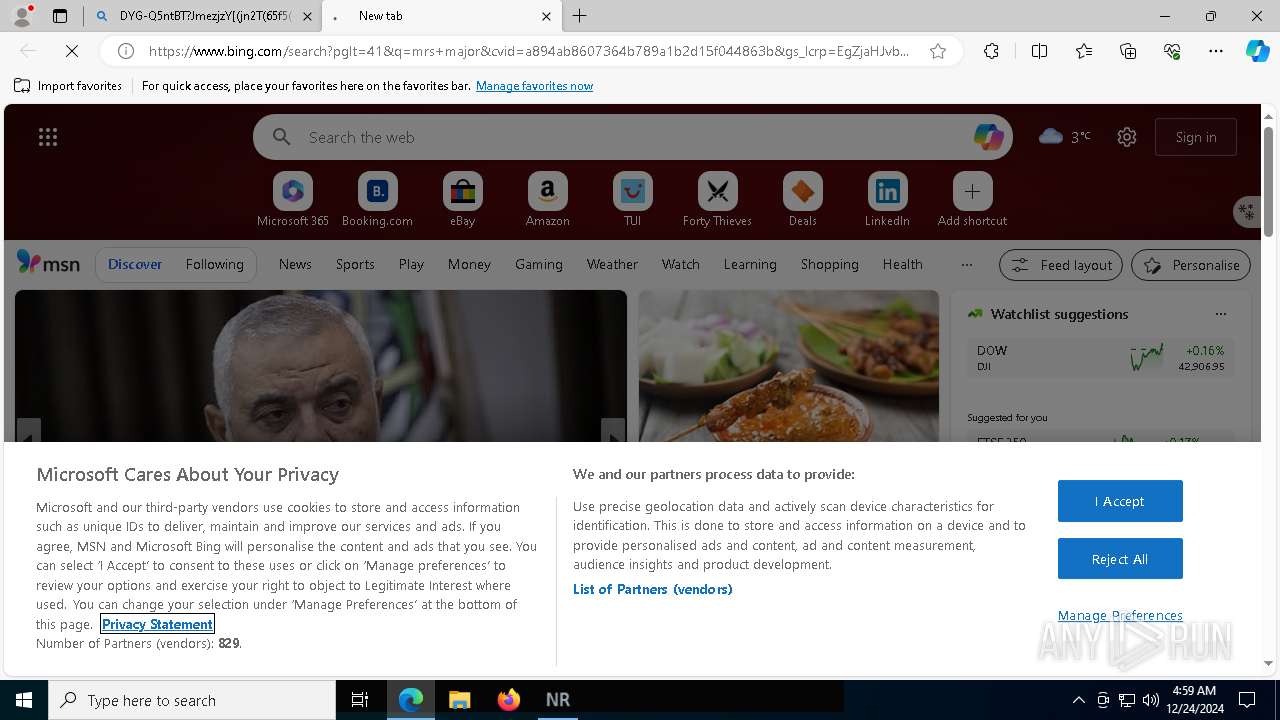The height and width of the screenshot is (720, 1280).
Task: Open the Booking.com shortcut
Action: point(377,199)
